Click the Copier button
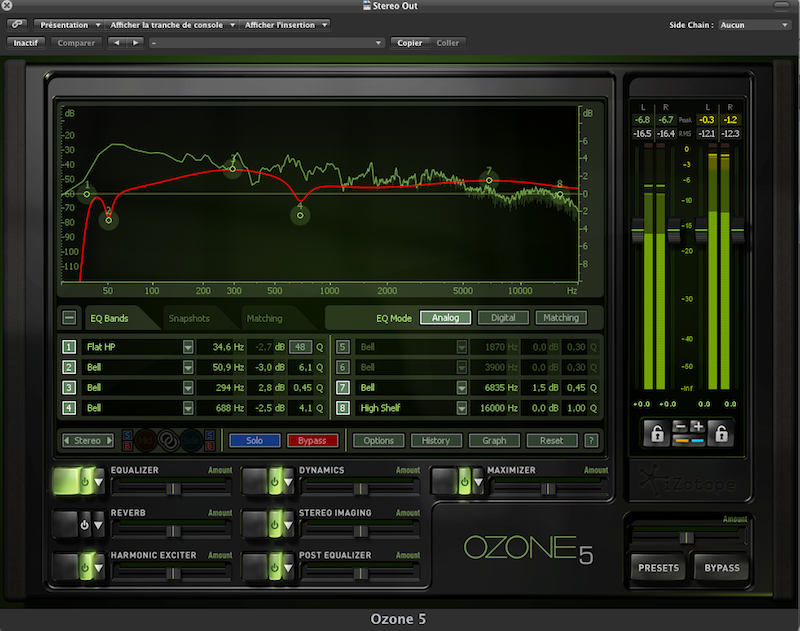 point(410,43)
